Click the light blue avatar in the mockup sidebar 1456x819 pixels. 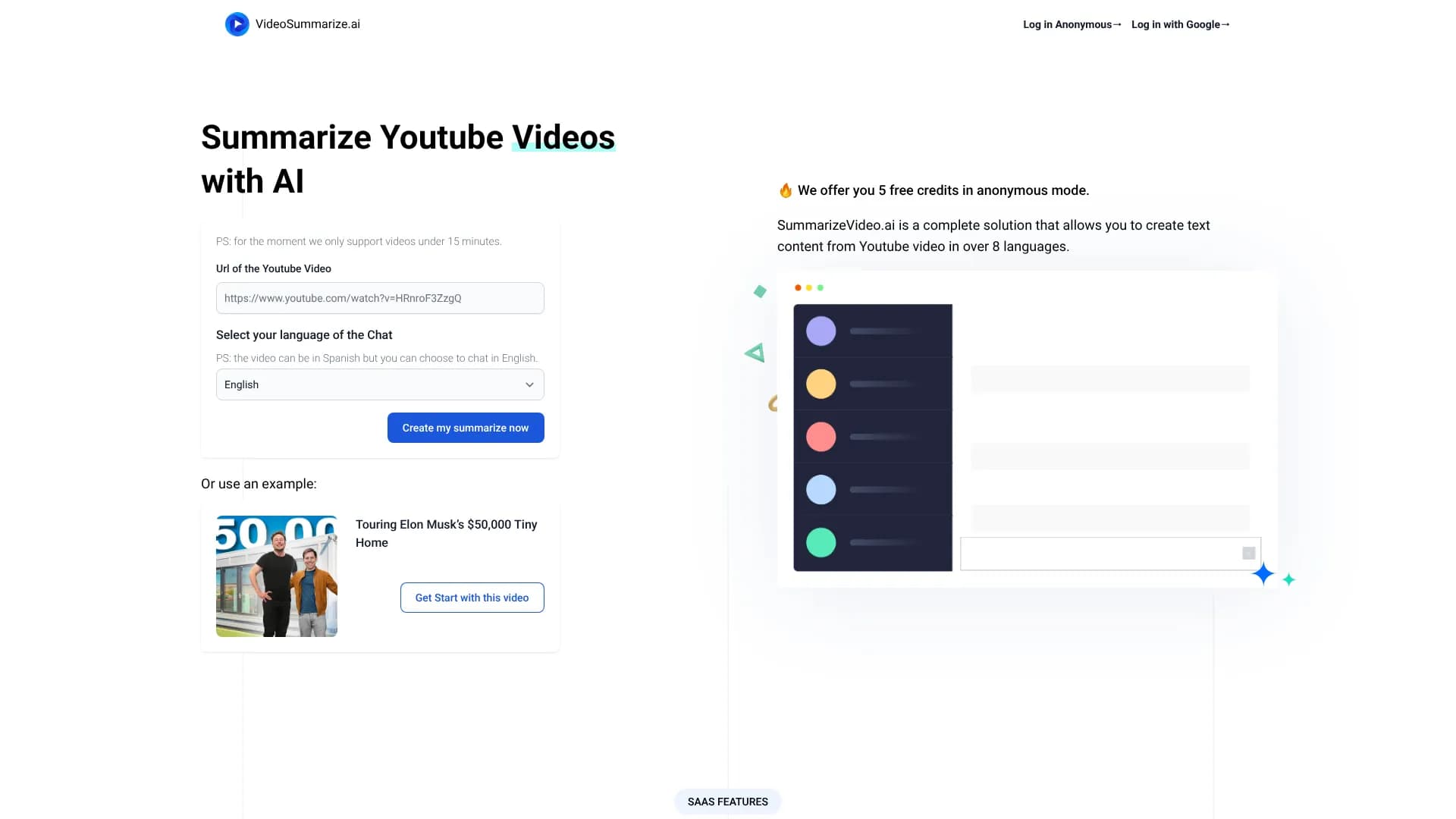click(x=821, y=490)
